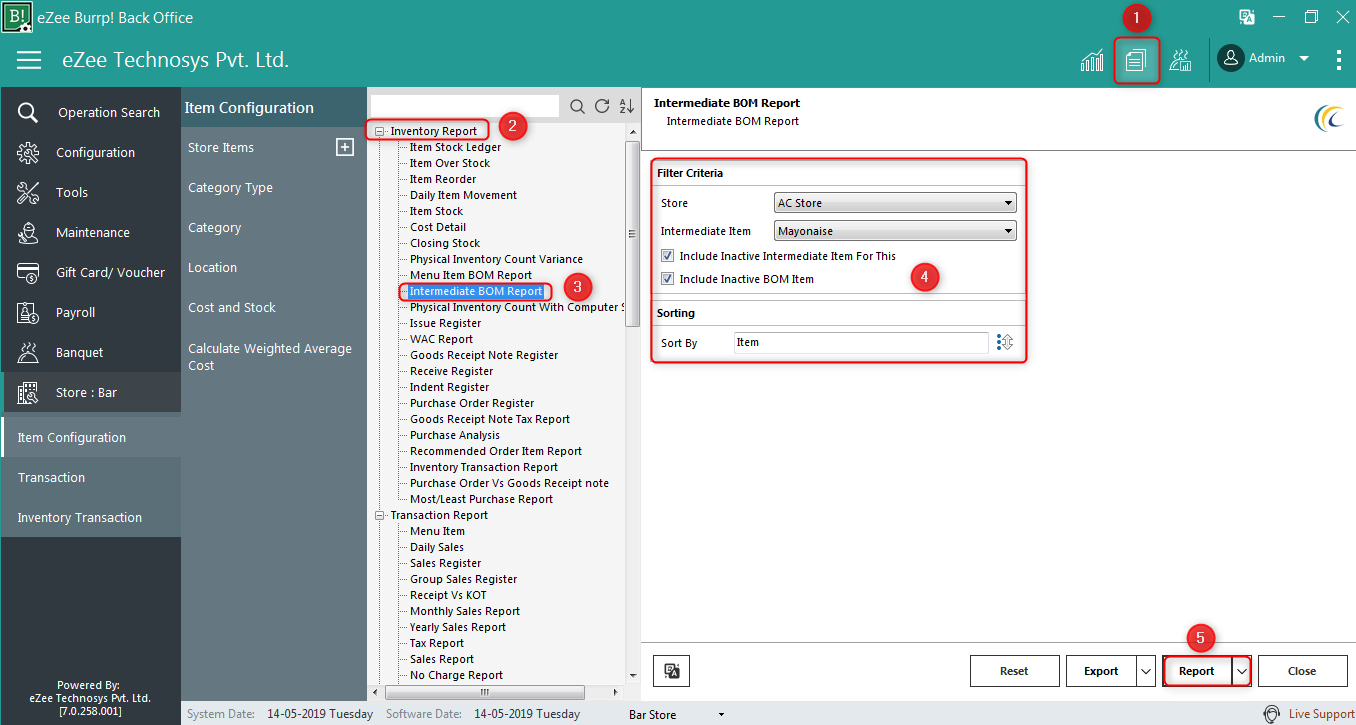Toggle Include Inactive BOM Item checkbox
The width and height of the screenshot is (1356, 725).
(668, 279)
